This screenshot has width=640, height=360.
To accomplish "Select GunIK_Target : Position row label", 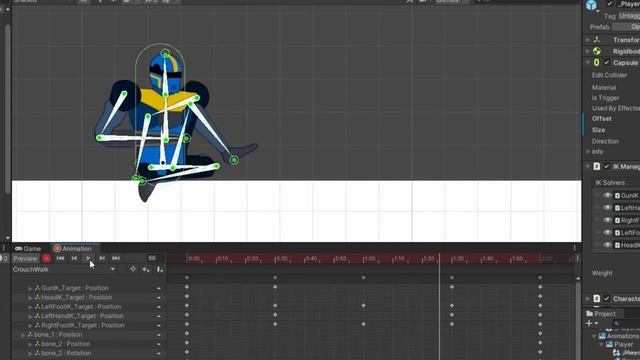I will [x=75, y=288].
